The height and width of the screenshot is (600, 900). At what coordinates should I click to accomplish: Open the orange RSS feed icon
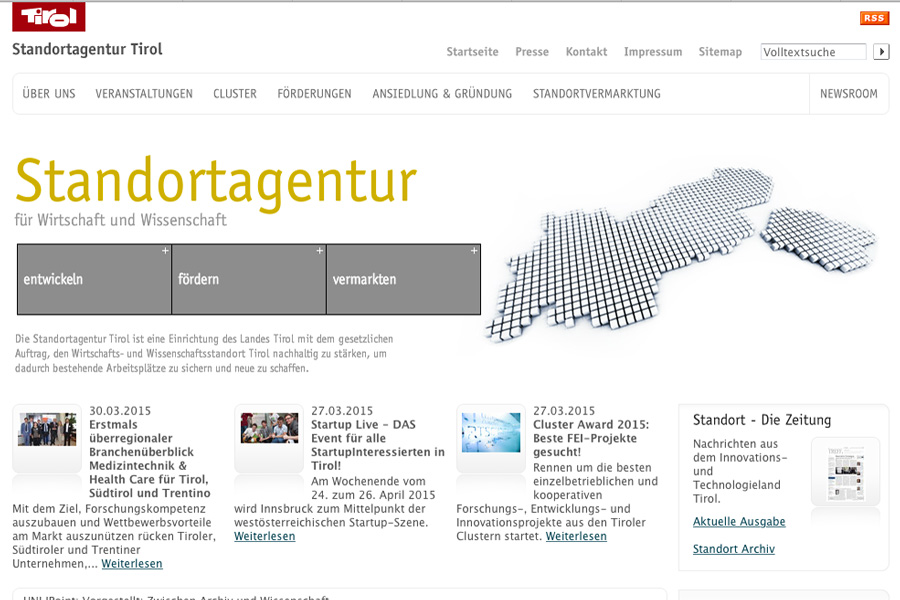click(874, 18)
